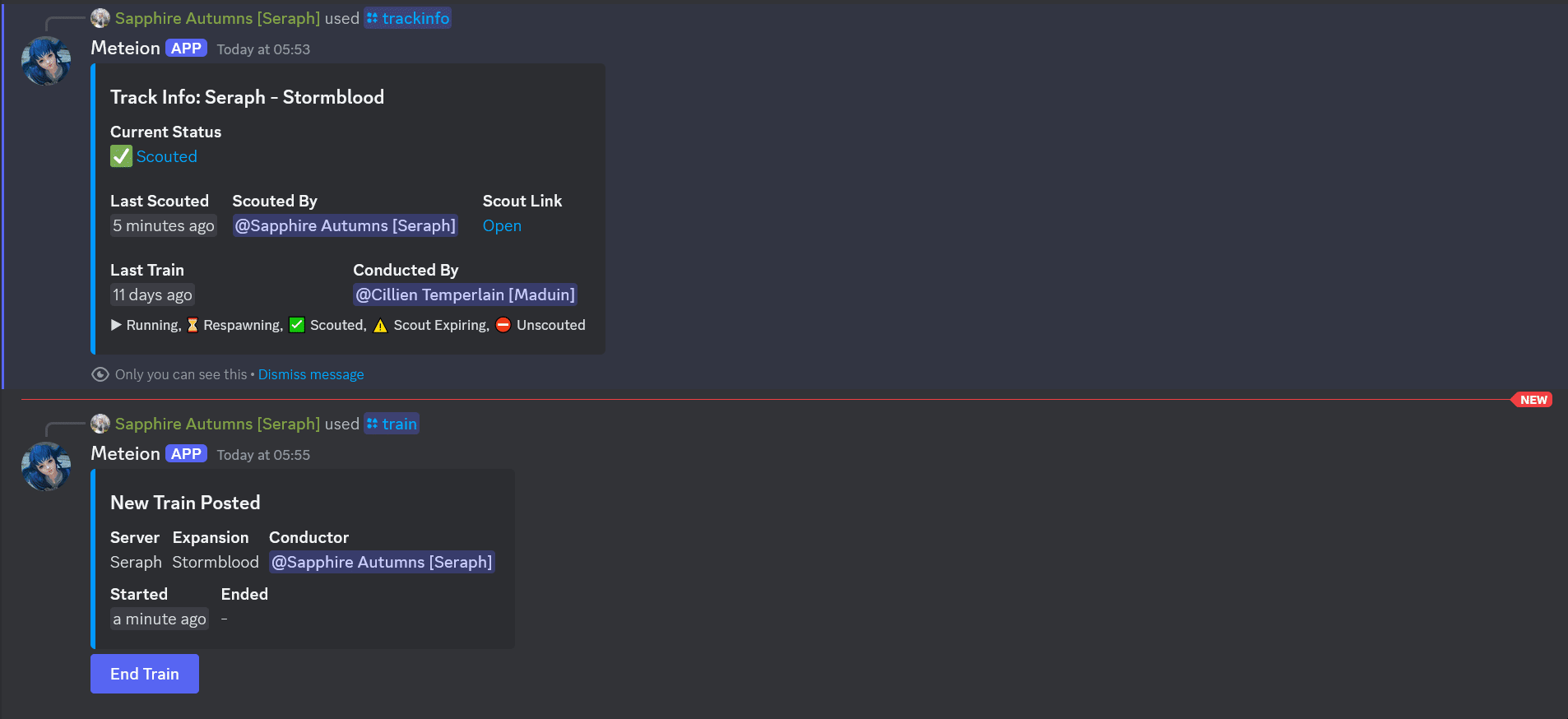Click the Conductor @Sapphire Autumns mention
Viewport: 1568px width, 719px height.
(382, 562)
